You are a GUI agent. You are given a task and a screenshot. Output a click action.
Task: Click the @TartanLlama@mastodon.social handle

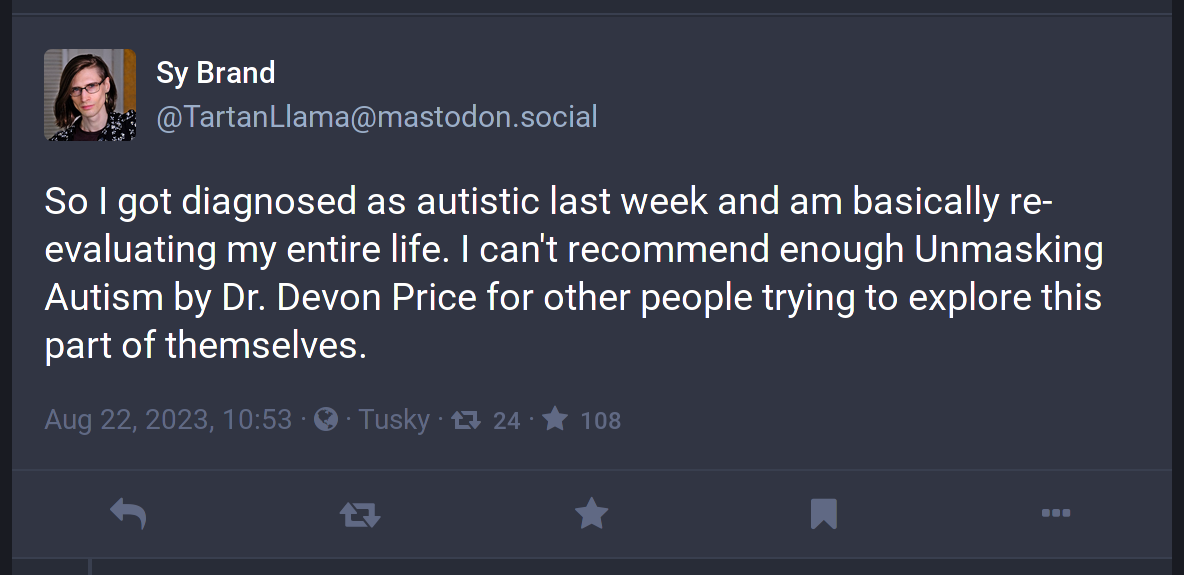click(377, 117)
